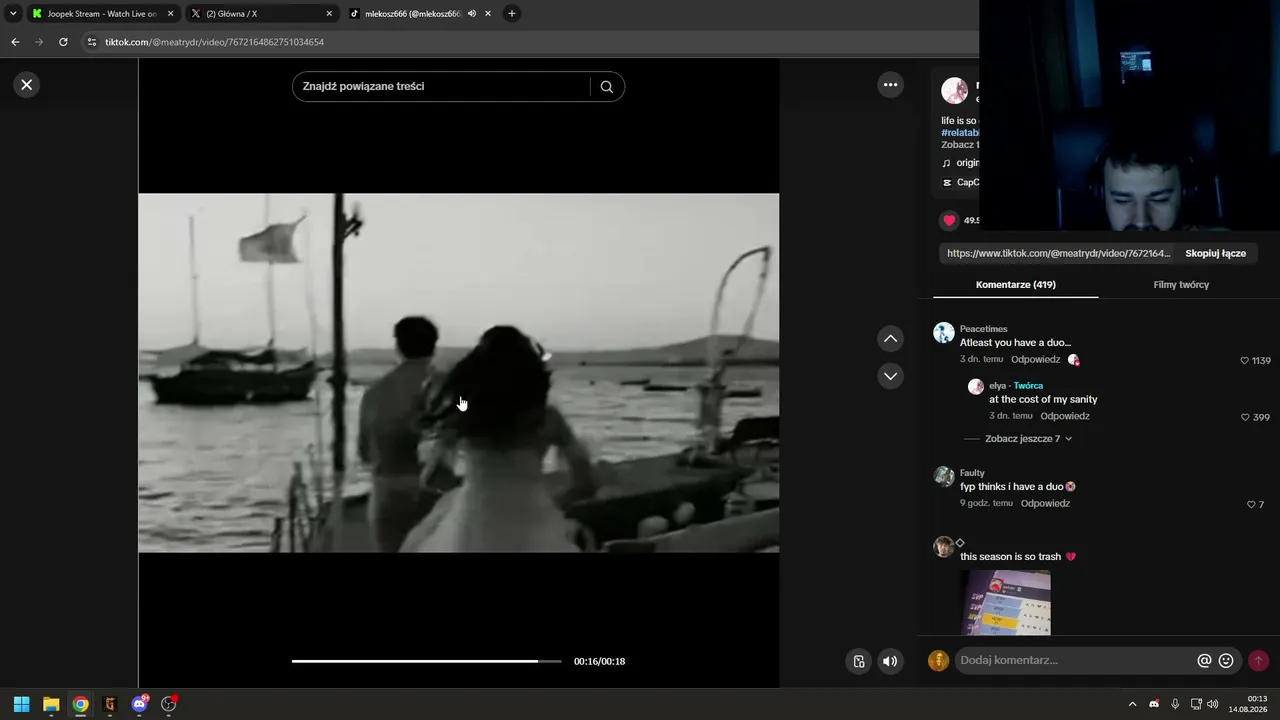
Task: Switch to Filmy twórcy tab
Action: (x=1181, y=285)
